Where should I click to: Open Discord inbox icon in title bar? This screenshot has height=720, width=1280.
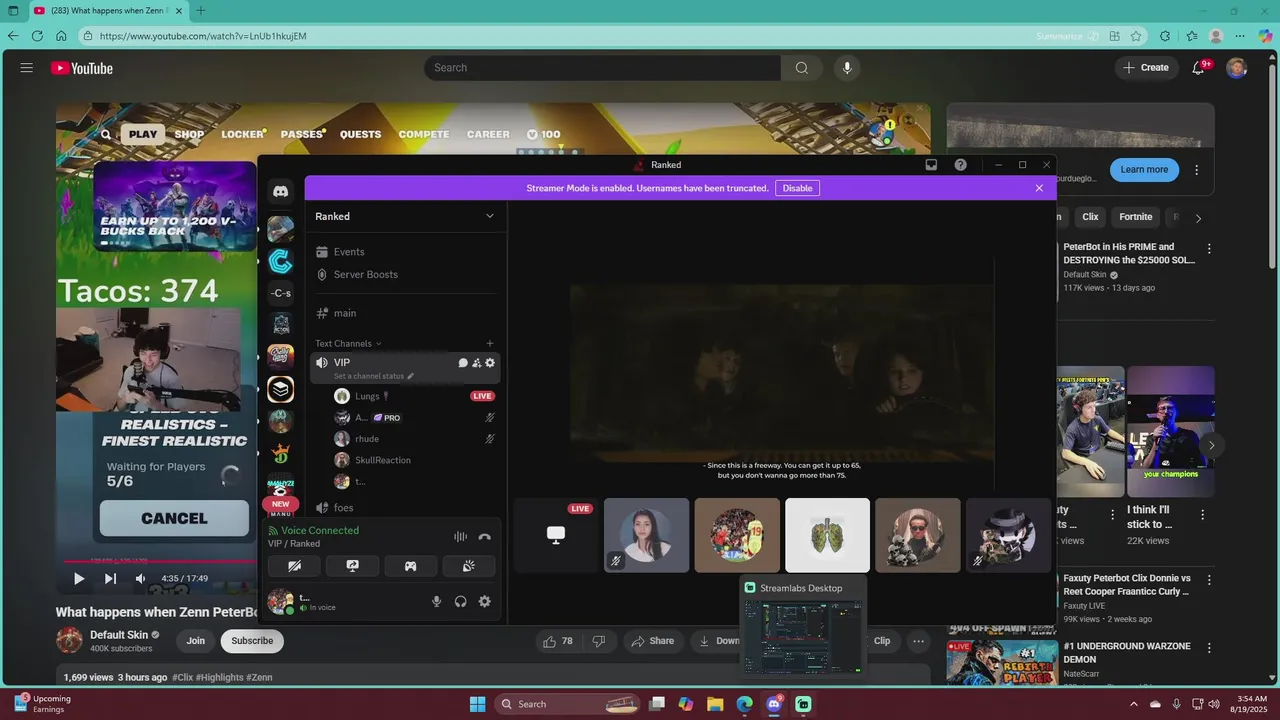click(x=931, y=165)
